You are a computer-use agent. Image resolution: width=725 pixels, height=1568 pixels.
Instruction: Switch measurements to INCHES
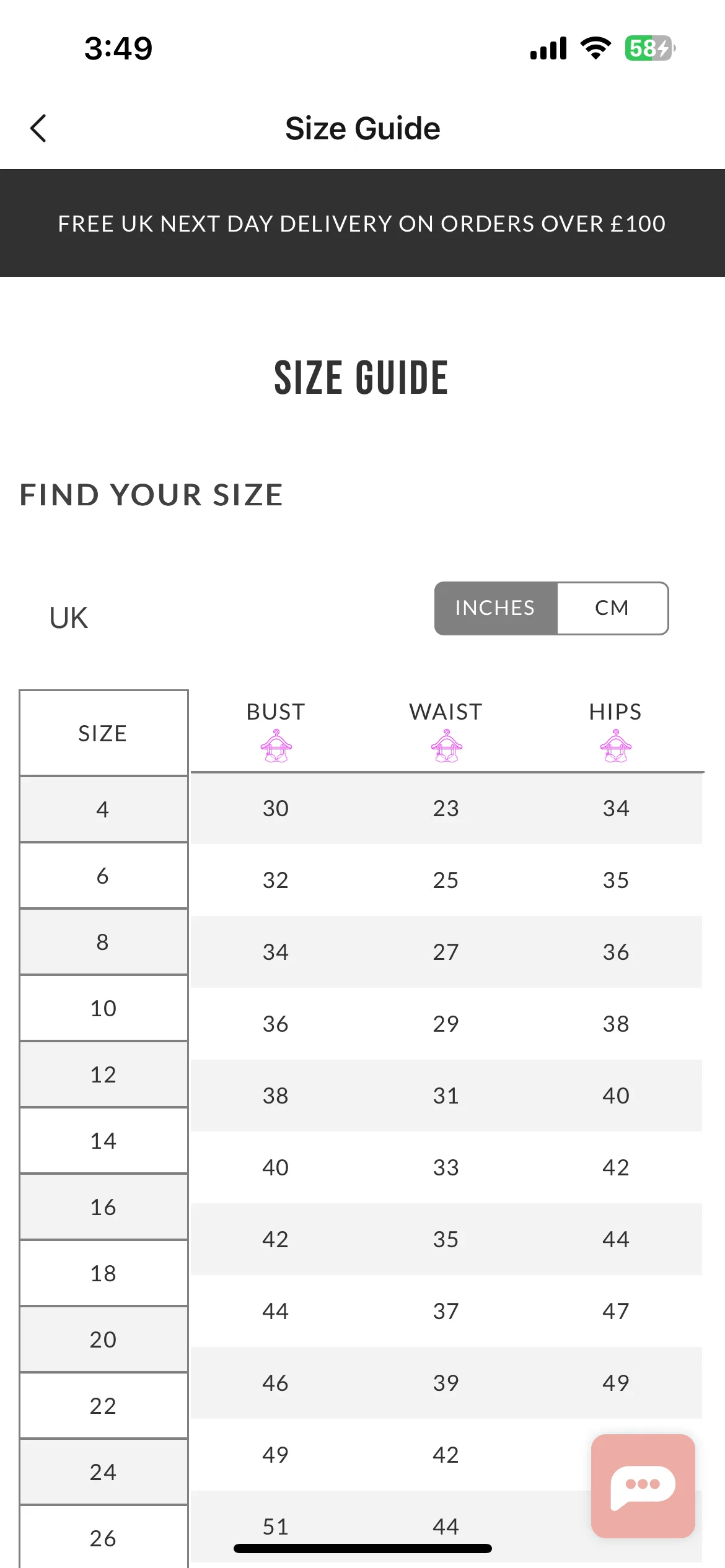(x=496, y=608)
